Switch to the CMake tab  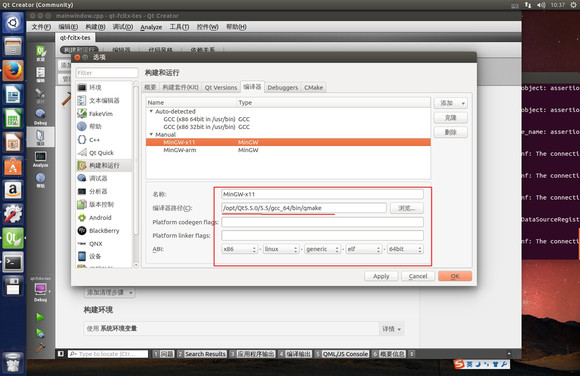coord(314,87)
